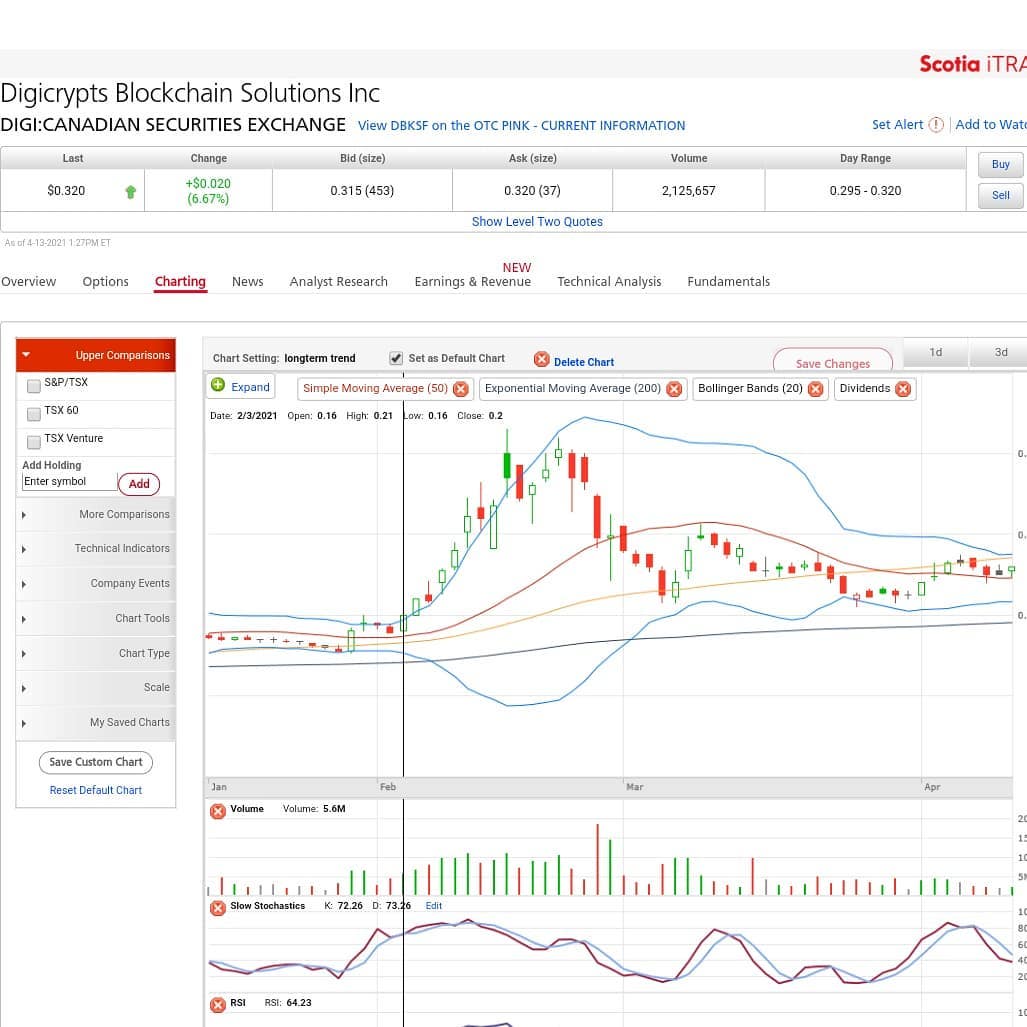The image size is (1027, 1027).
Task: Collapse the Upper Comparisons section
Action: [x=96, y=355]
